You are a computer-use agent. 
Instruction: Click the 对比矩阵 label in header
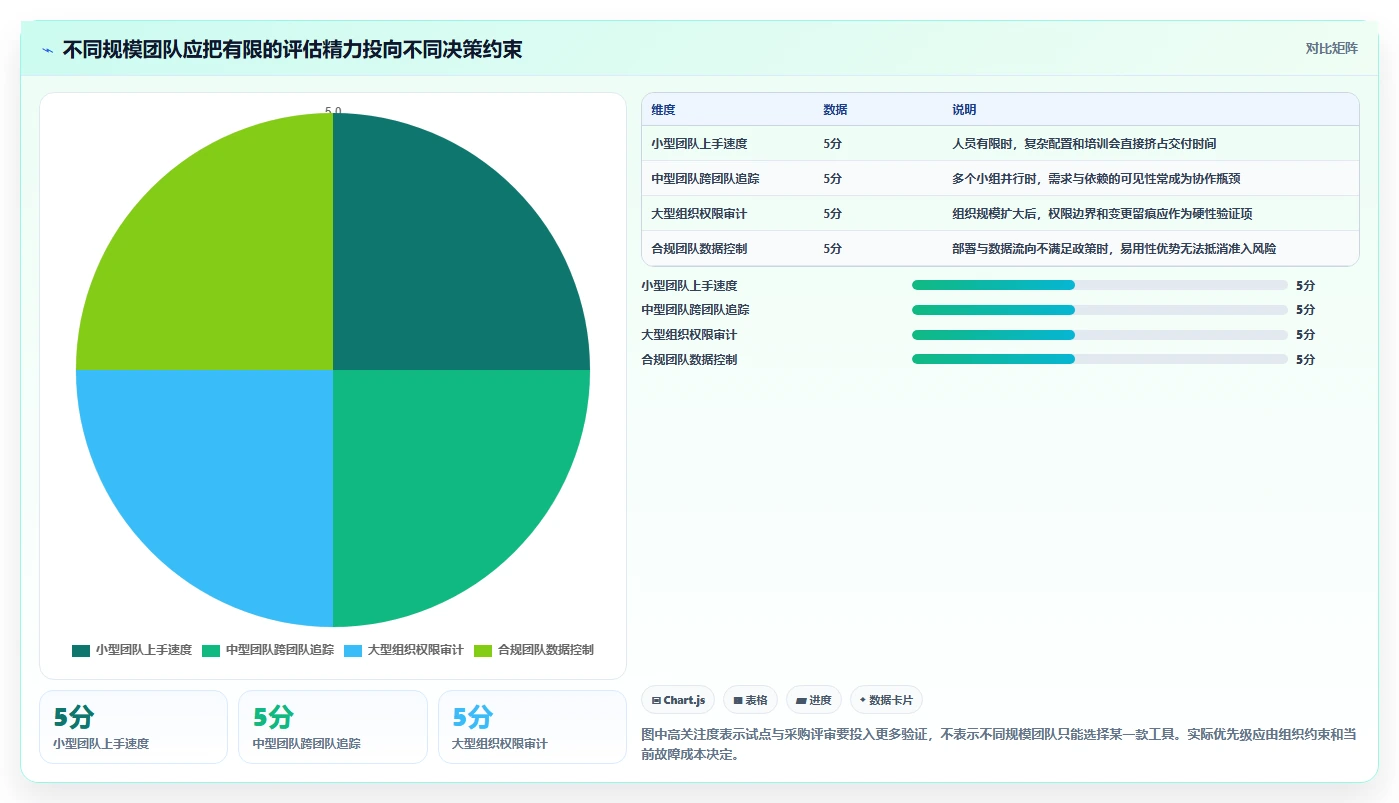tap(1331, 48)
